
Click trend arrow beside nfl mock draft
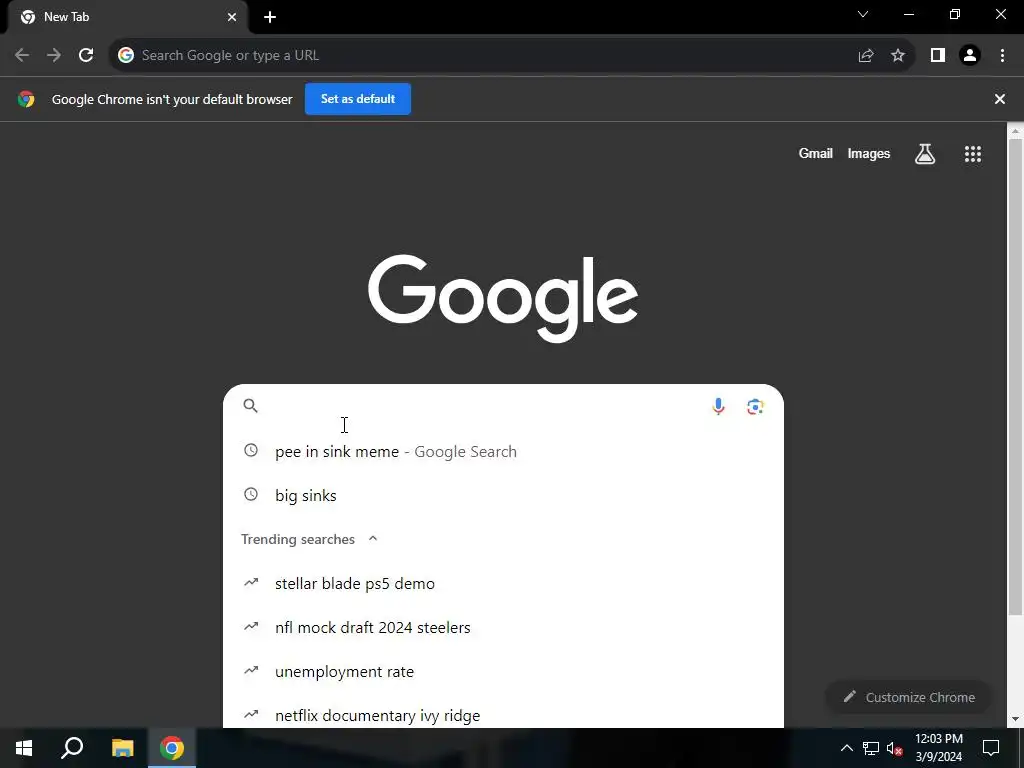coord(251,626)
